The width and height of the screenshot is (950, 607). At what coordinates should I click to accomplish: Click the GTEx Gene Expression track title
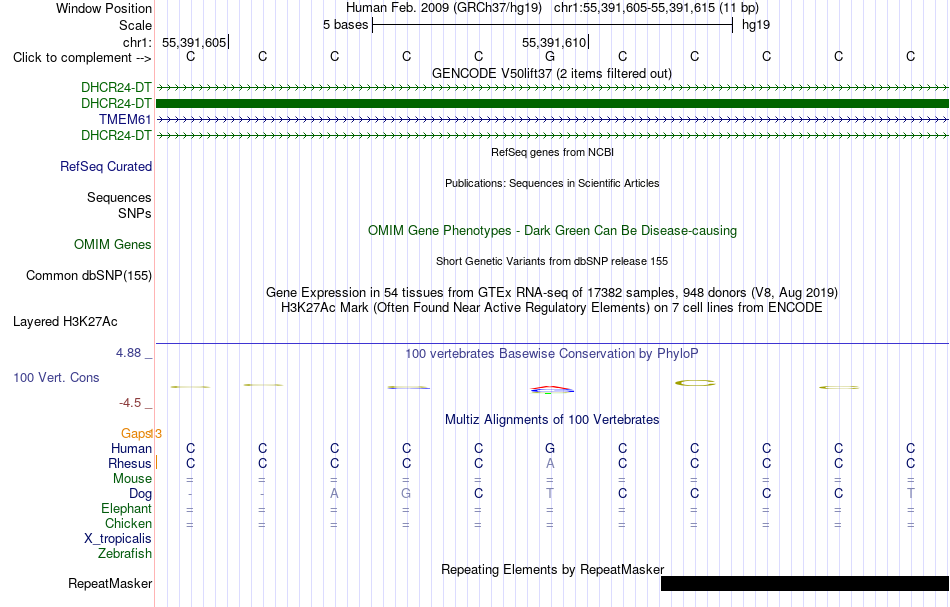(552, 293)
